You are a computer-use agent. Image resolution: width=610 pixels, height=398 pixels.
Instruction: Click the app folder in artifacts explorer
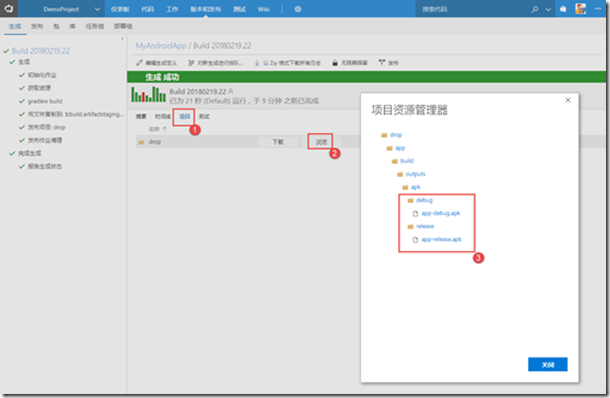click(x=400, y=148)
